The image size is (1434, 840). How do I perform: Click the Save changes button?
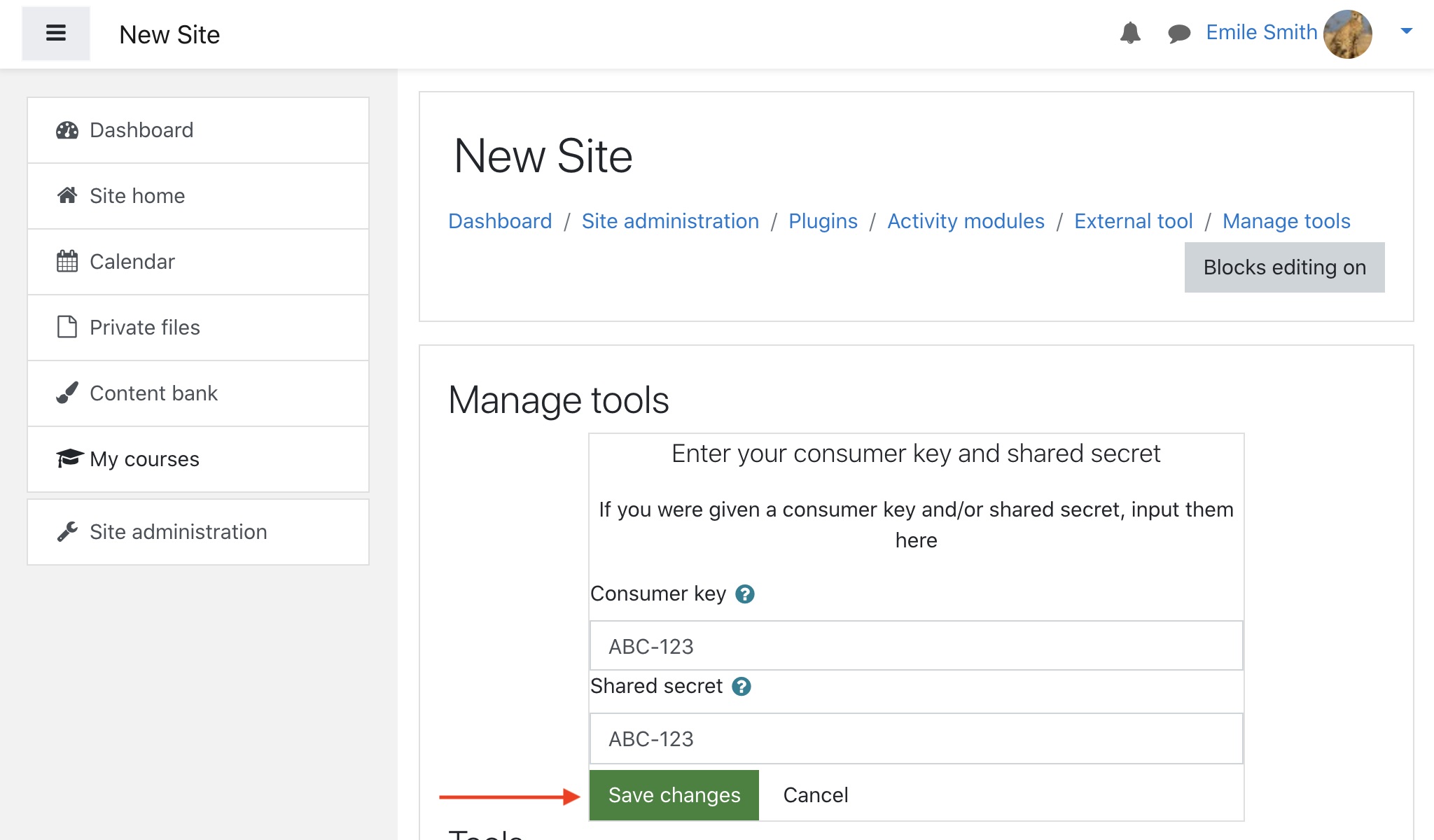click(674, 795)
